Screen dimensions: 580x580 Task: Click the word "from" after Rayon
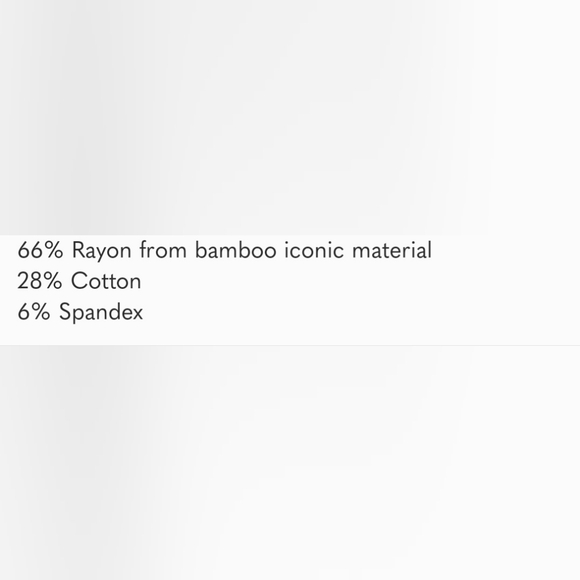(163, 250)
